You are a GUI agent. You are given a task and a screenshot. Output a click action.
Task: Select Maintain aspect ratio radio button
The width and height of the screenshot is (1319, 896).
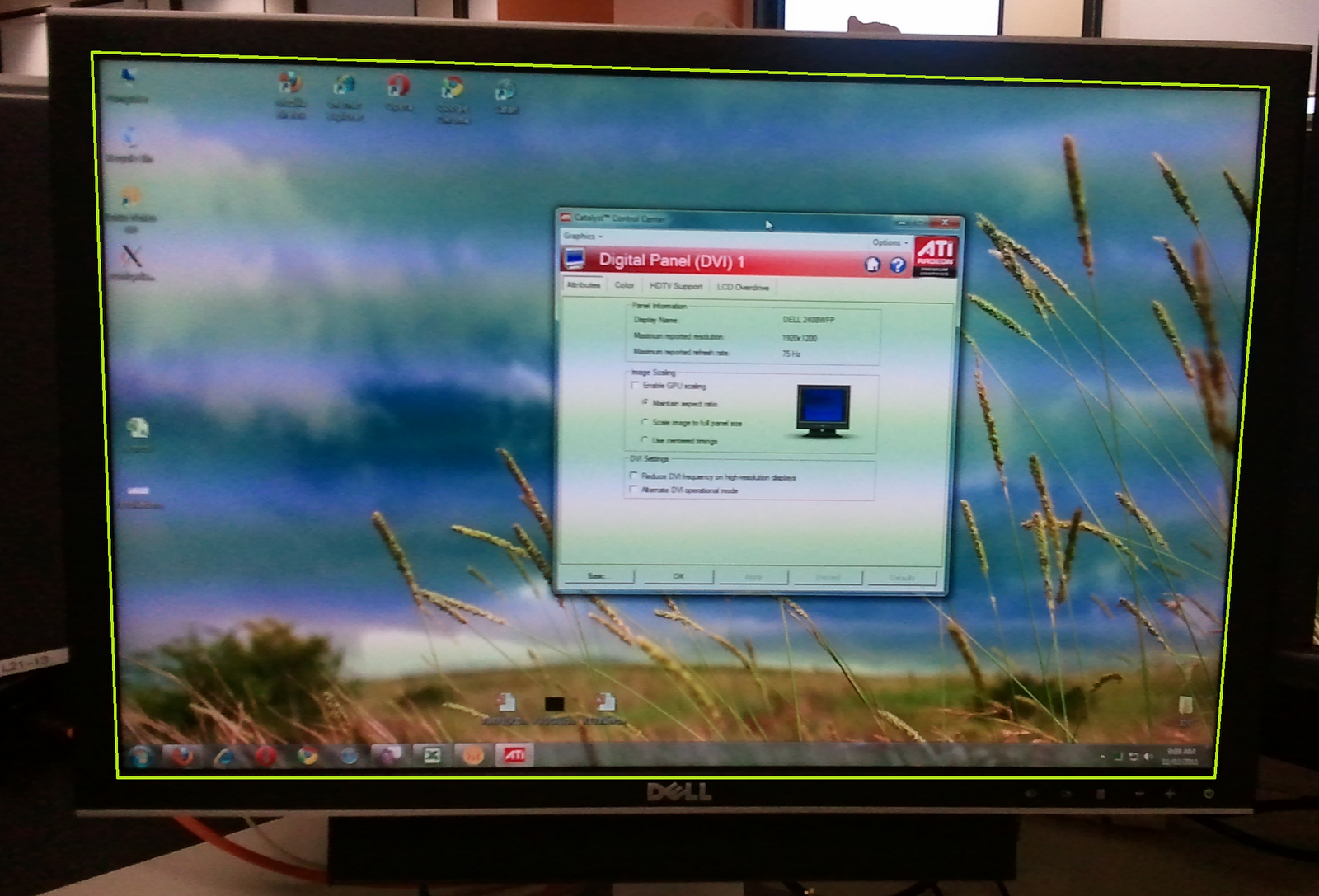click(645, 403)
